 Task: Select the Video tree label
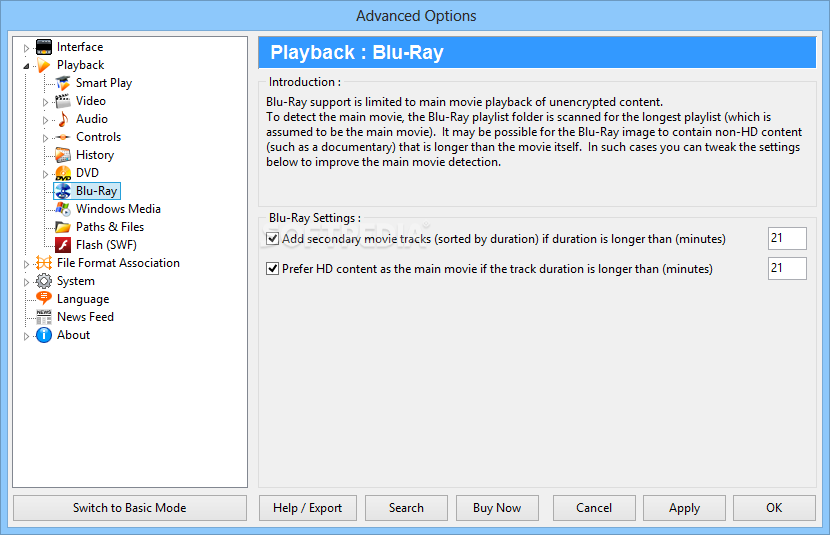pyautogui.click(x=91, y=101)
